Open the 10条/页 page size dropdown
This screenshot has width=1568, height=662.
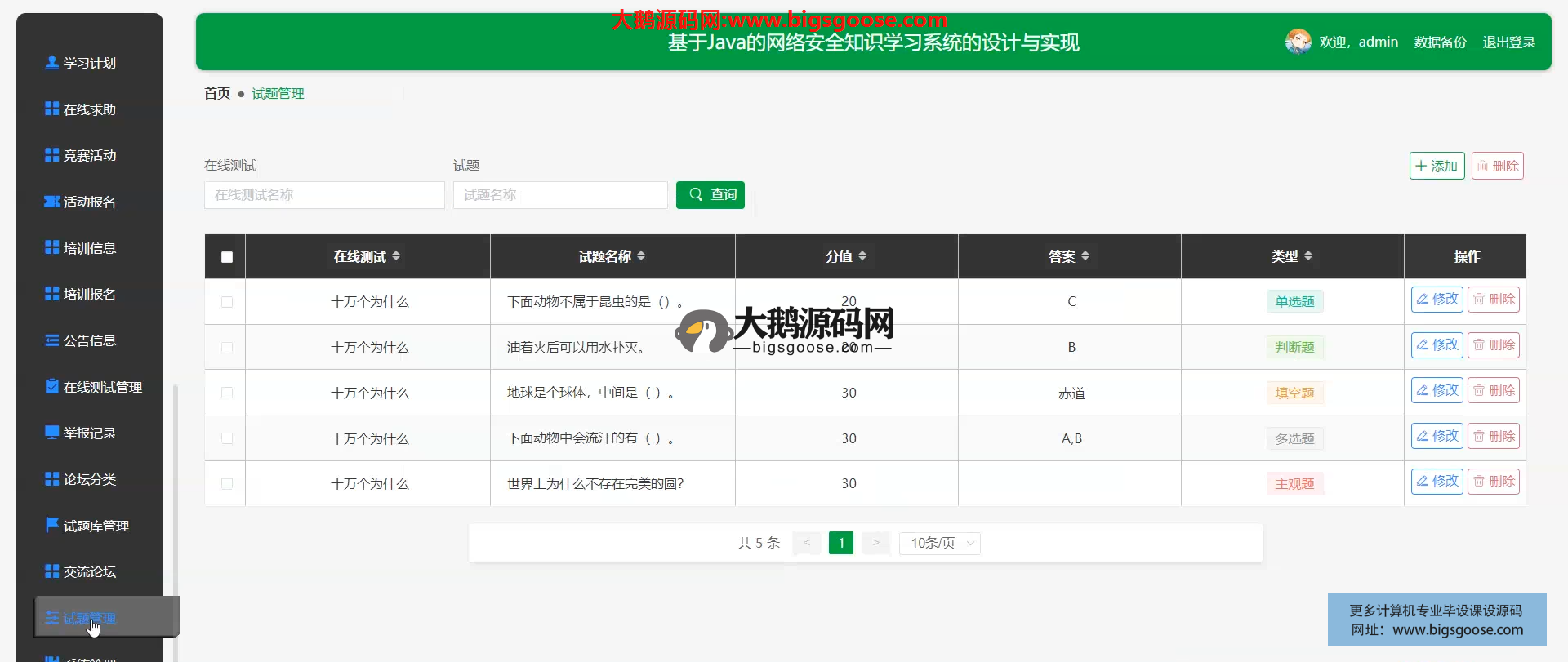(939, 544)
